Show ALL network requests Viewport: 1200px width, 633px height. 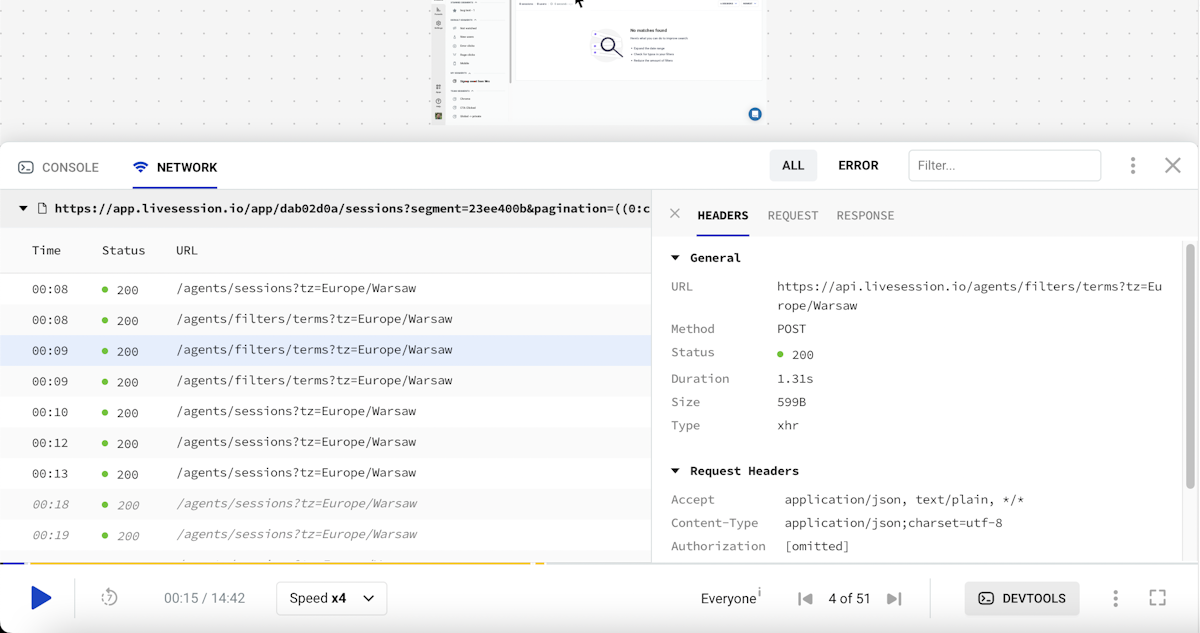[x=793, y=166]
